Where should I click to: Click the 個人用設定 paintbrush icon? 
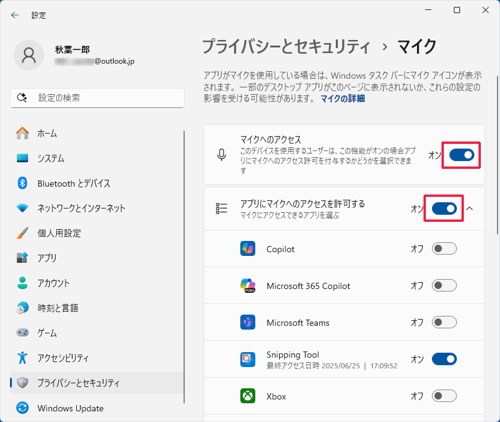[x=22, y=233]
